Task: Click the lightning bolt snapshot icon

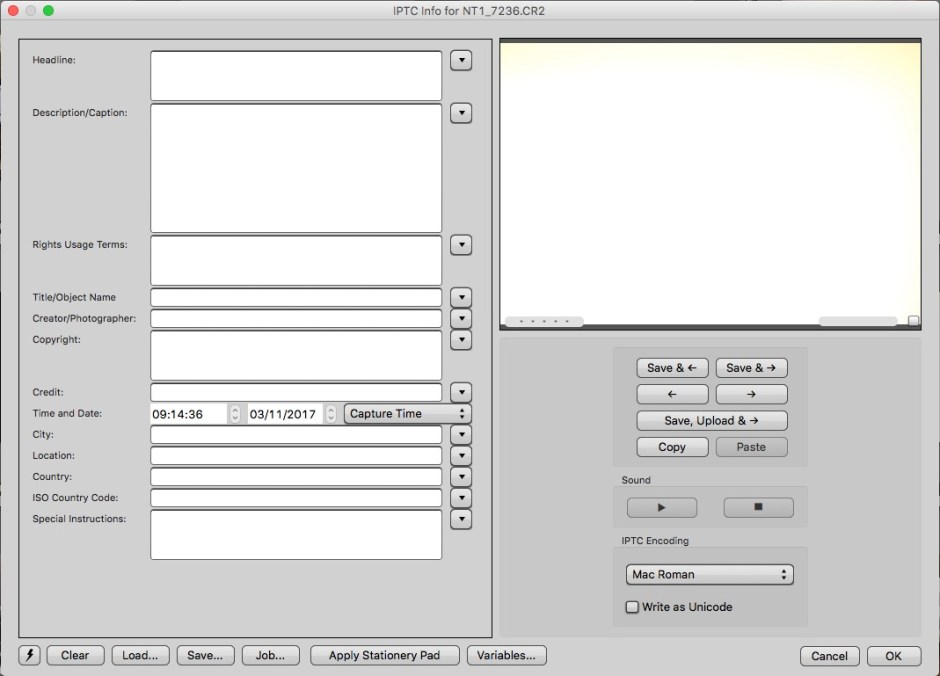Action: click(29, 656)
